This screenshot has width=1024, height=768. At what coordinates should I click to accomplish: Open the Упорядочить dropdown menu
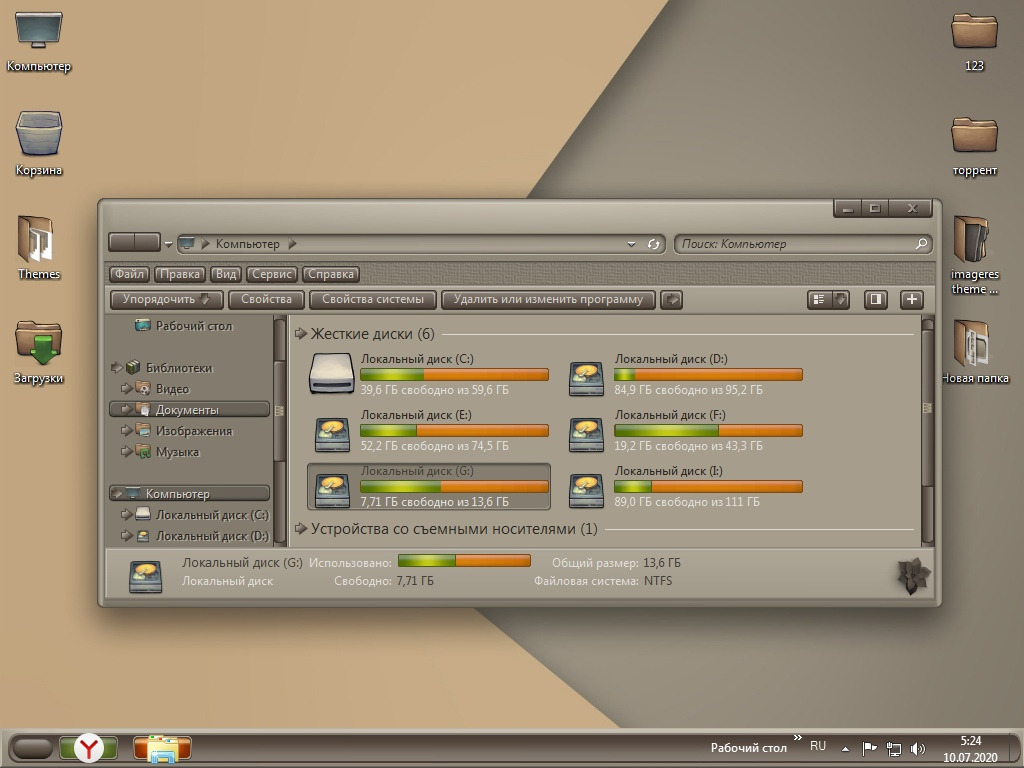(166, 299)
